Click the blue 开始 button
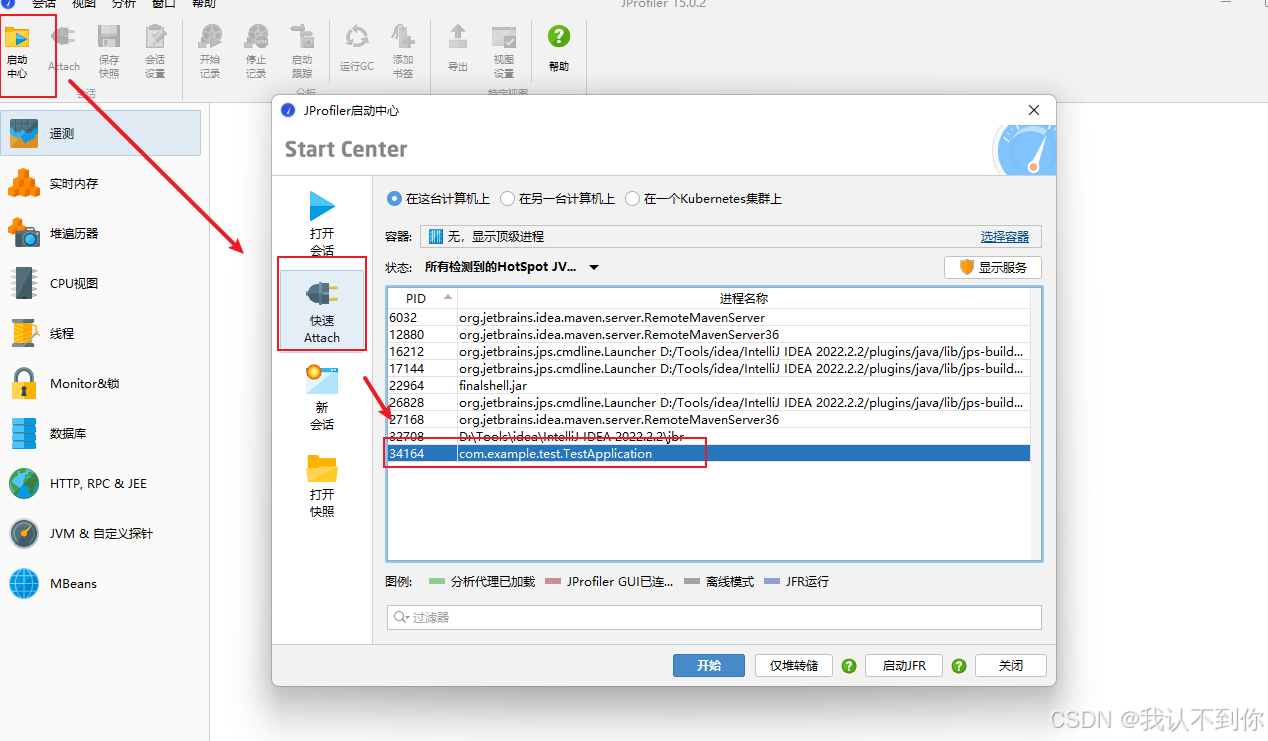 708,665
